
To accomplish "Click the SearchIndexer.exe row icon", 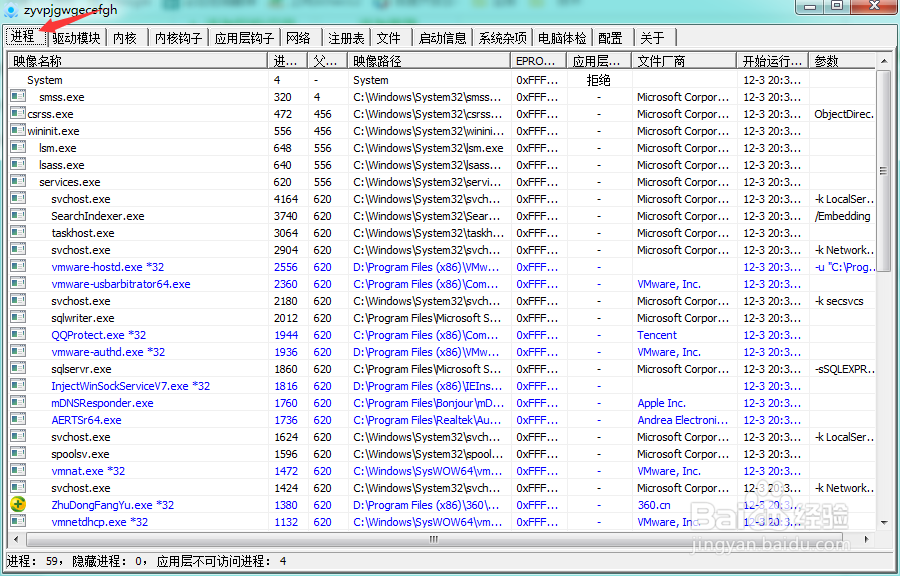I will click(x=18, y=215).
